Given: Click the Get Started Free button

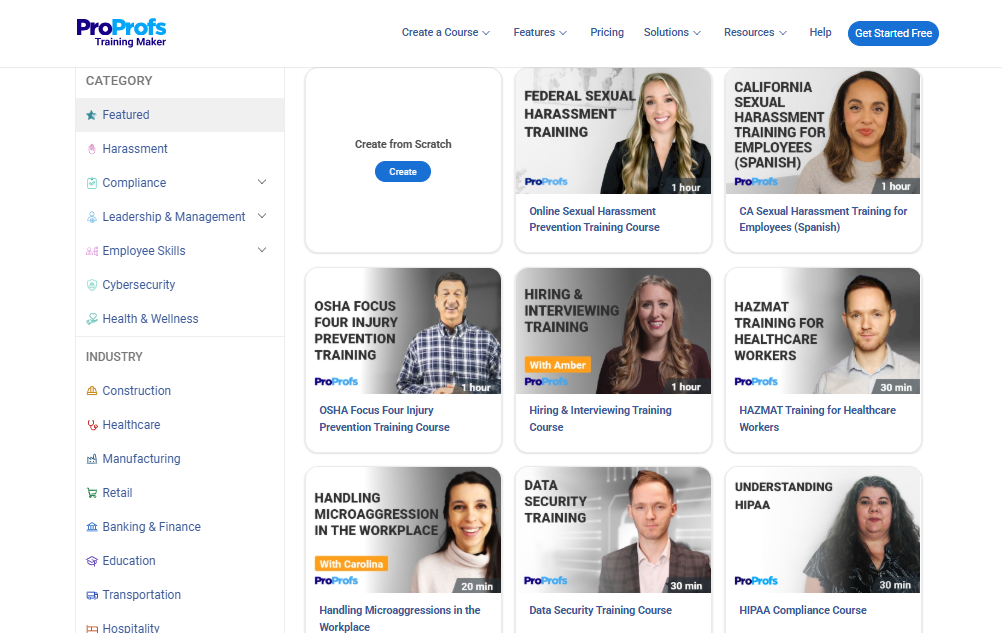Looking at the screenshot, I should pos(893,33).
